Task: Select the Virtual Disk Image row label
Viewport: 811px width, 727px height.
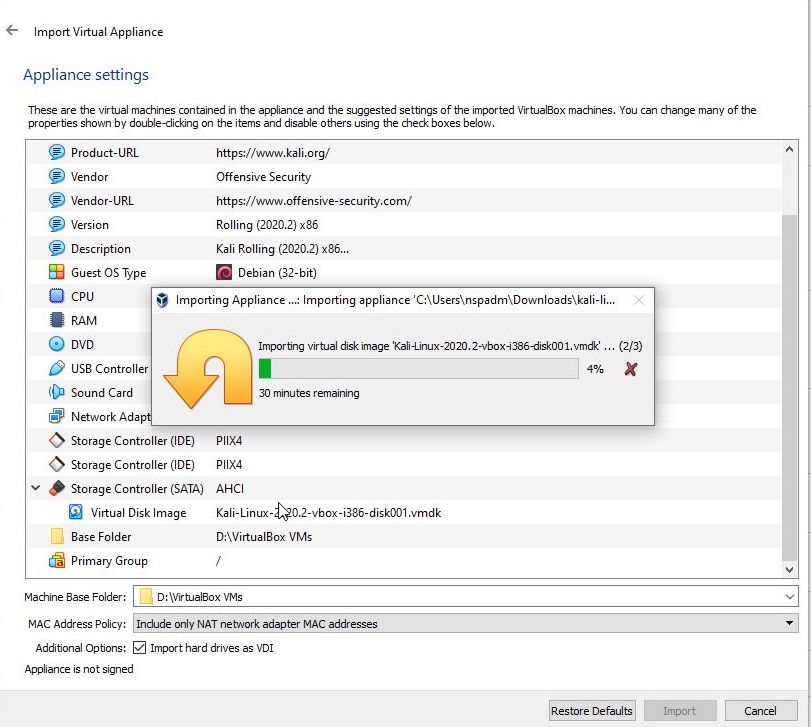Action: click(x=139, y=513)
